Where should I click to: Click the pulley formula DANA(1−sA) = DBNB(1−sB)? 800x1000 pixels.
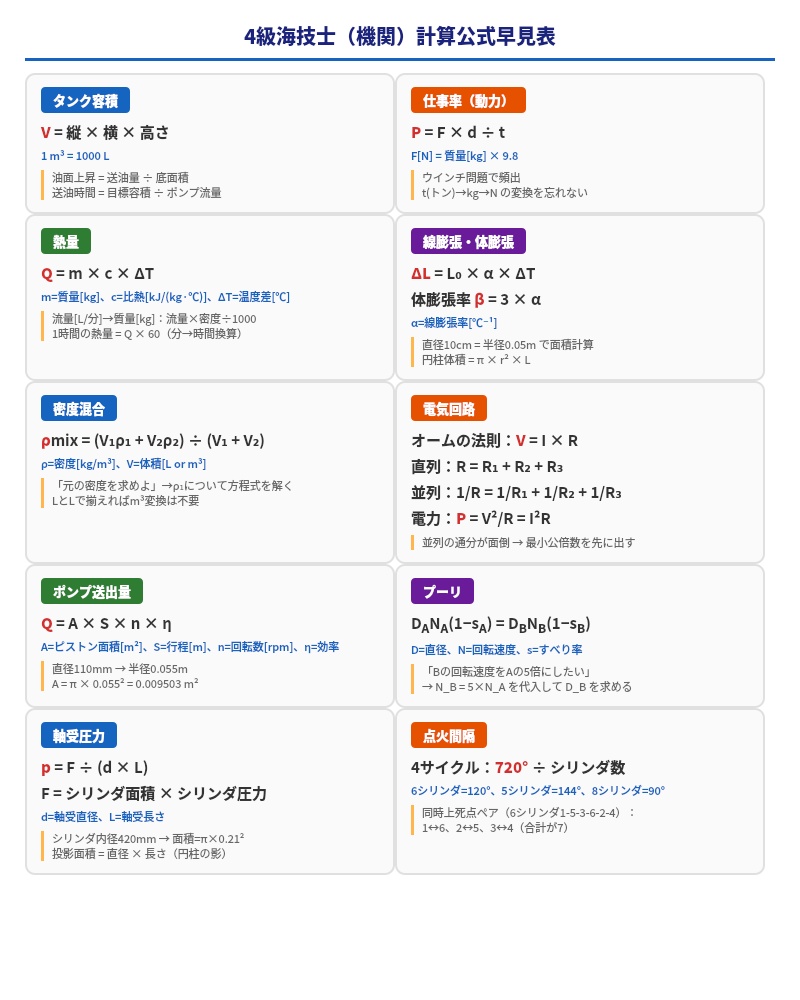click(x=500, y=624)
